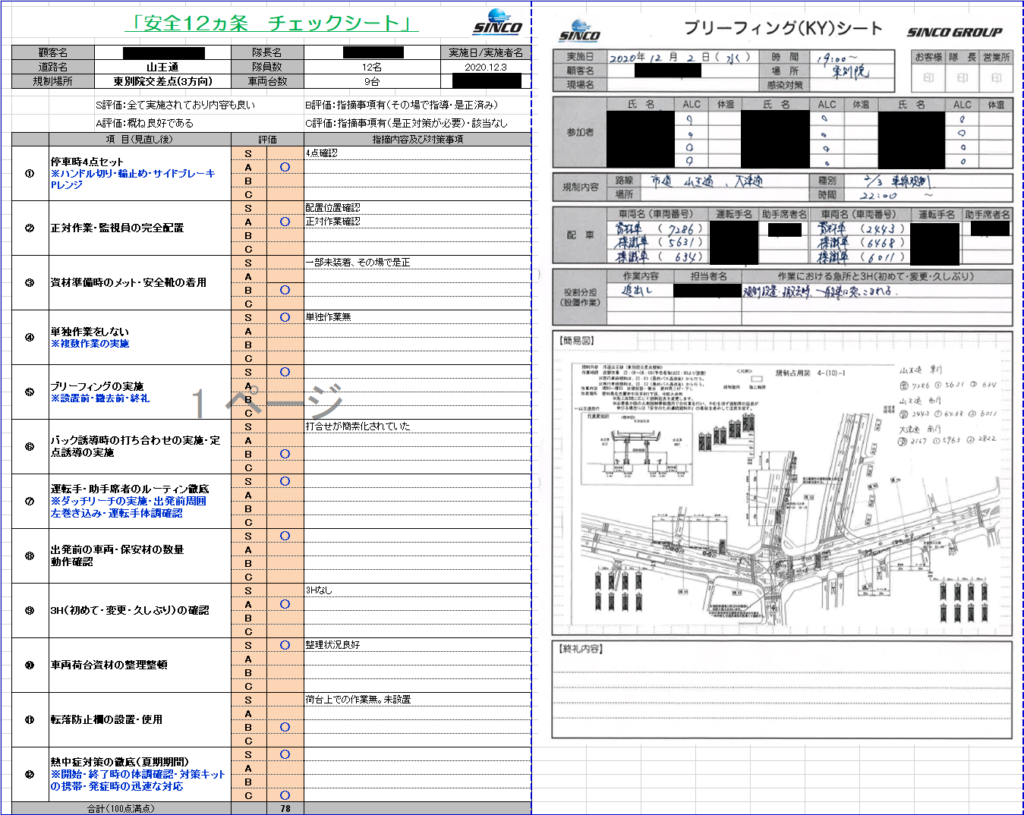The width and height of the screenshot is (1024, 815).
Task: Select the 合計(100点満点) total label
Action: pos(121,808)
